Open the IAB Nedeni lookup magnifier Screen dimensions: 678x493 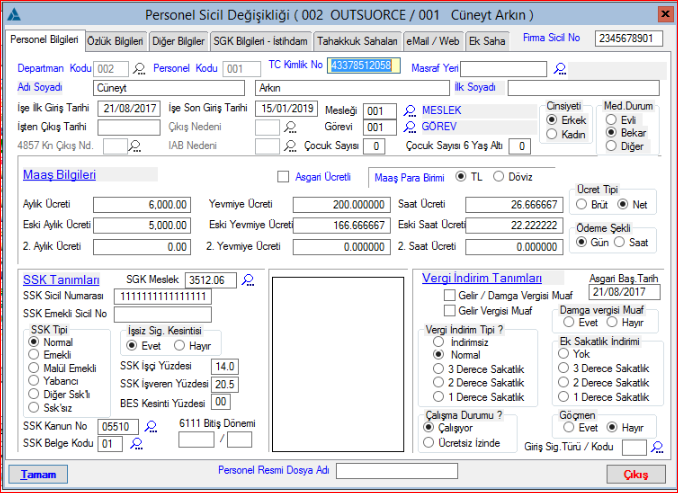tap(290, 146)
